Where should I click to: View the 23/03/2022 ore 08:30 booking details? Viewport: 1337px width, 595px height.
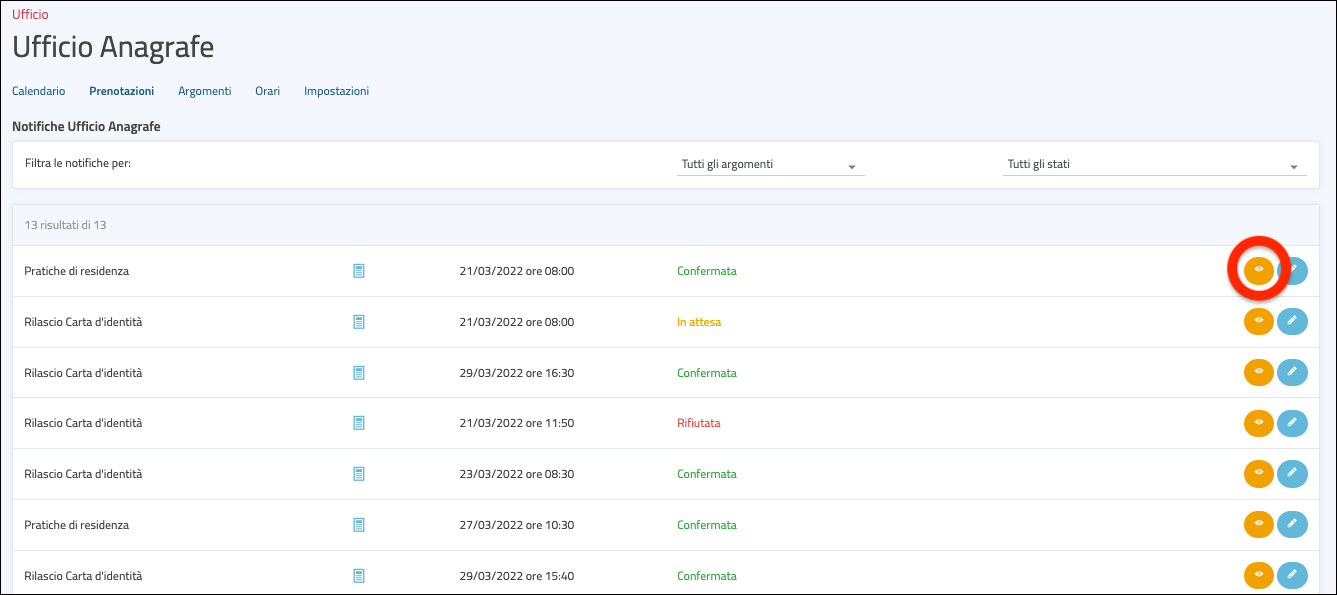[x=1258, y=474]
